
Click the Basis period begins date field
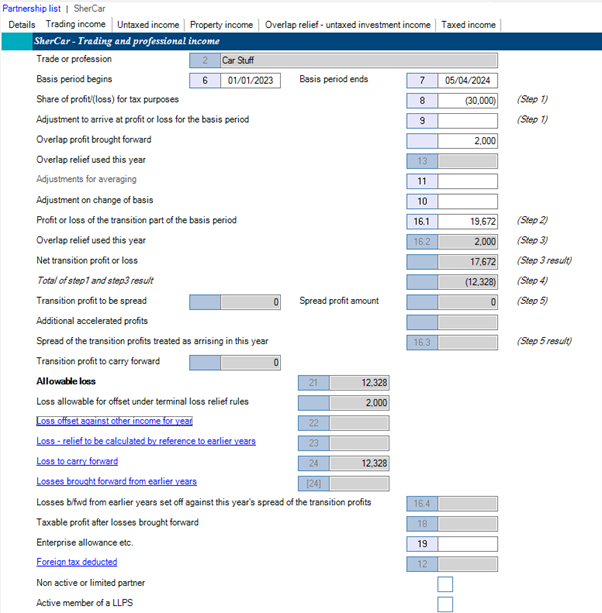click(x=251, y=80)
